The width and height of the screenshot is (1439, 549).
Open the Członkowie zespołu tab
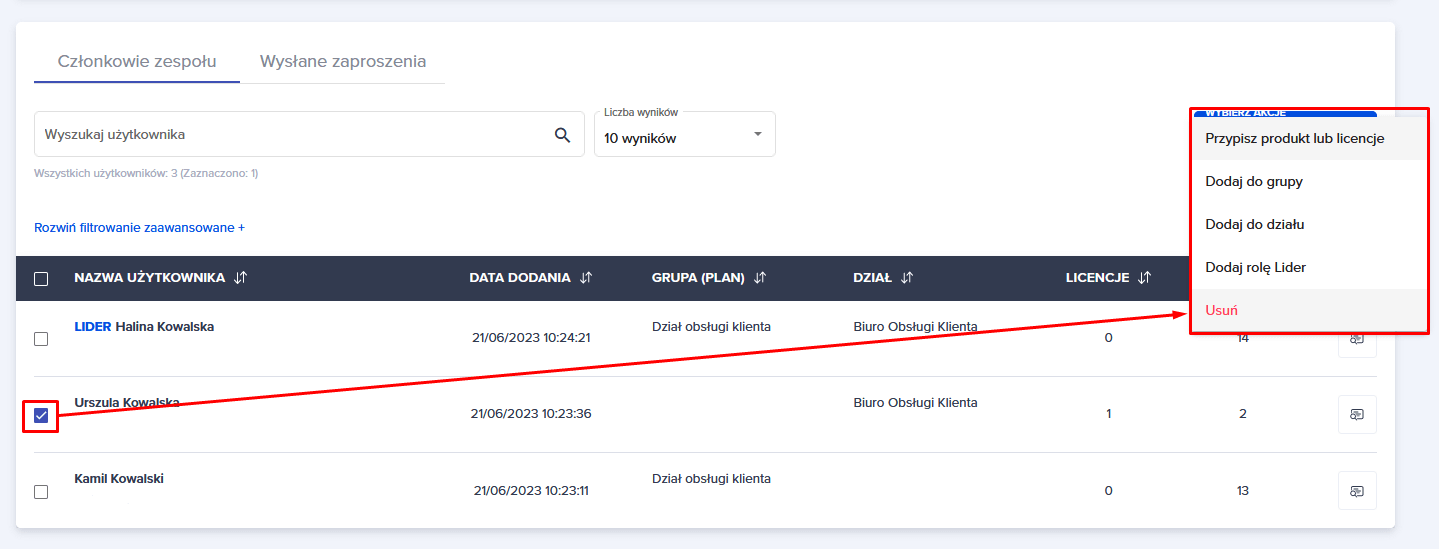click(x=137, y=61)
